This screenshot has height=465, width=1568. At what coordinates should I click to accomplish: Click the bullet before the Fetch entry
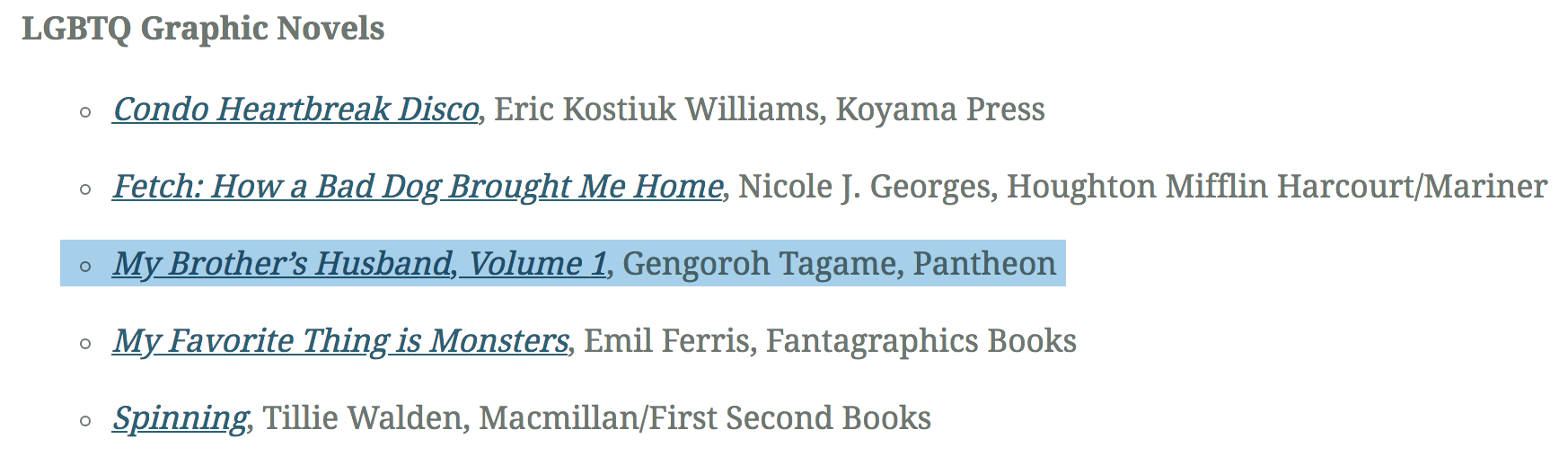point(85,189)
